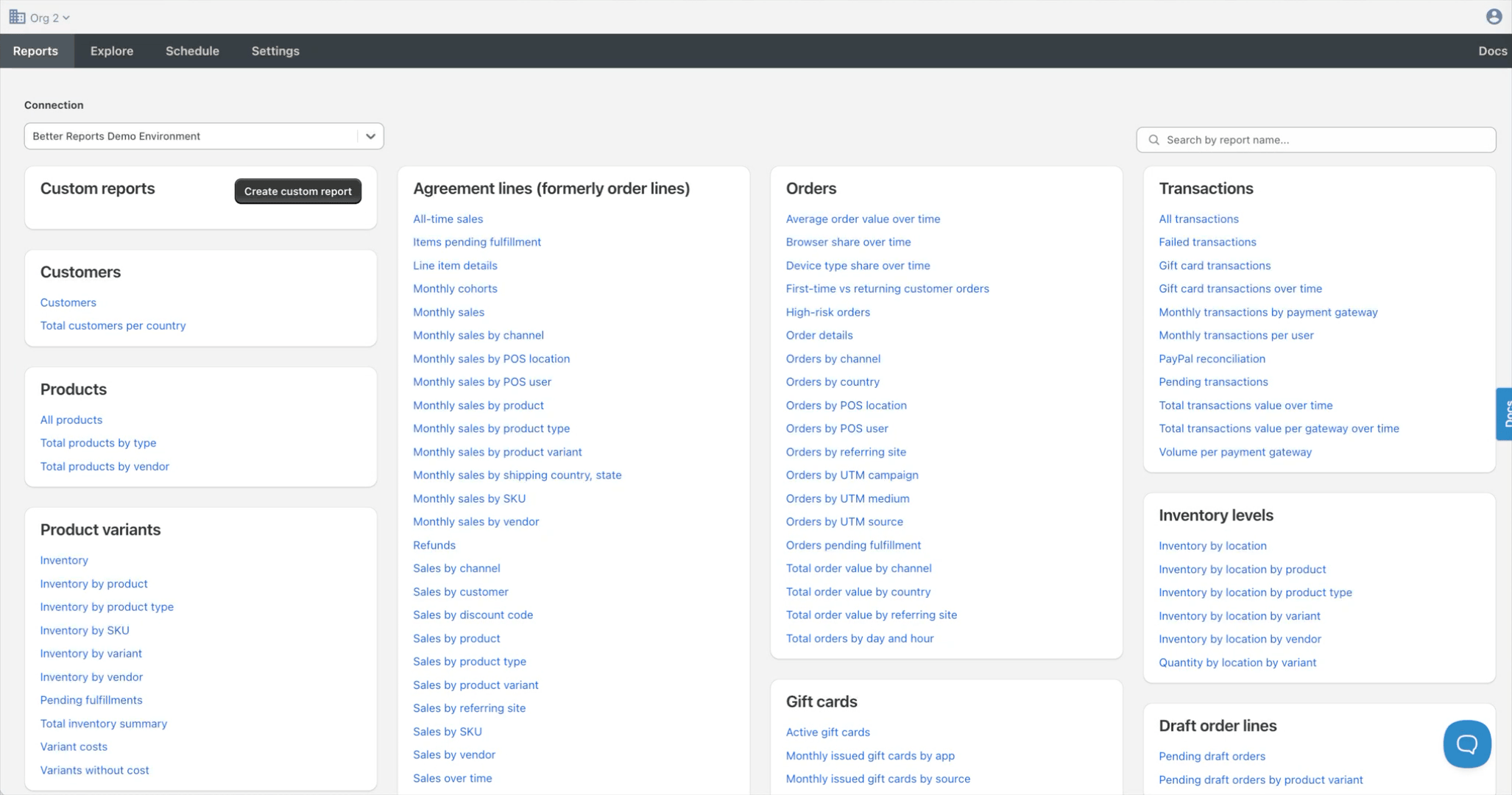The width and height of the screenshot is (1512, 795).
Task: Click the Docs link in navbar
Action: pos(1492,51)
